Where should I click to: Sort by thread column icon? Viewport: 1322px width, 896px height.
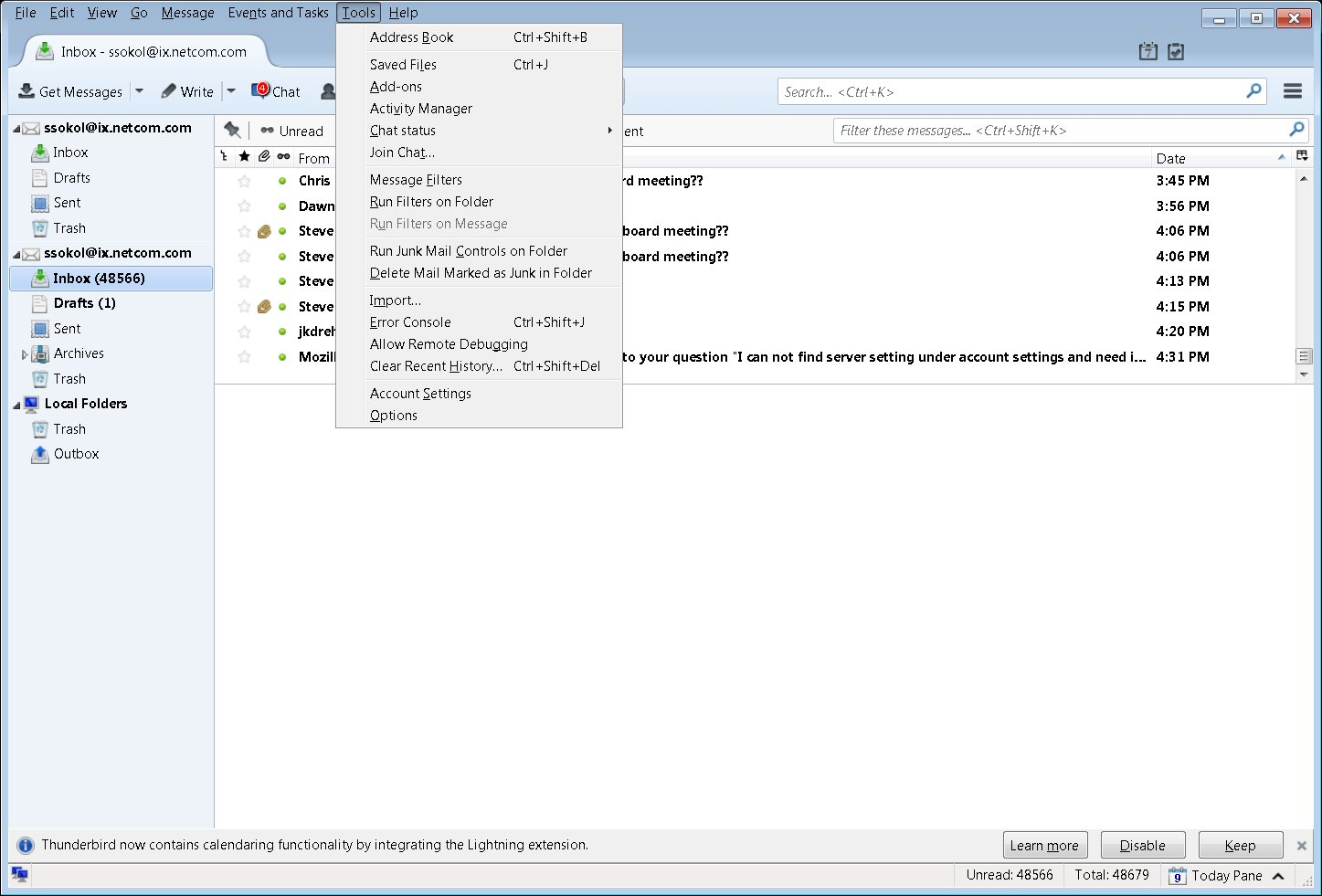[224, 157]
